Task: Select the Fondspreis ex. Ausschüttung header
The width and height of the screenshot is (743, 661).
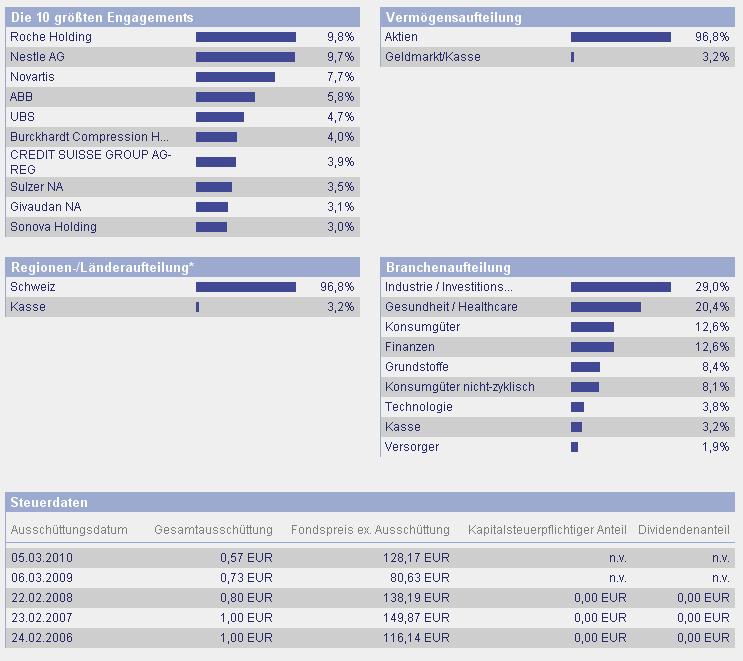Action: click(370, 530)
